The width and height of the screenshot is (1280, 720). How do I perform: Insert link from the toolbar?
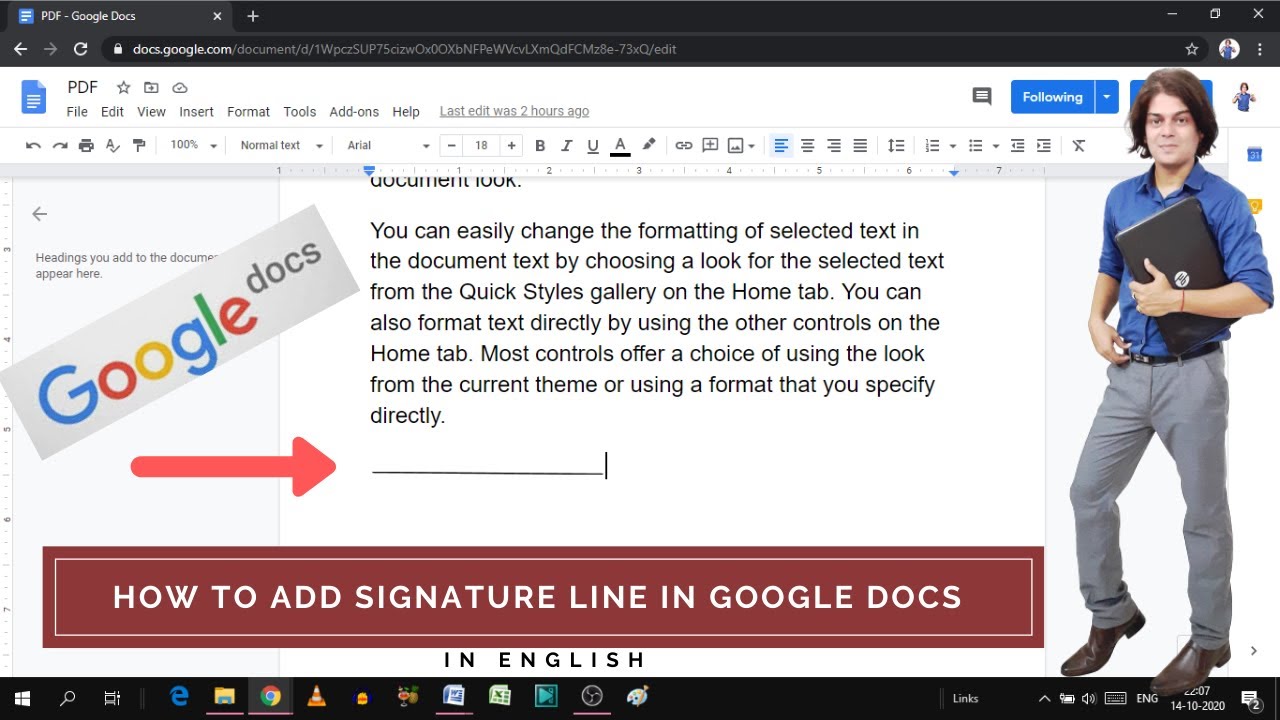684,146
